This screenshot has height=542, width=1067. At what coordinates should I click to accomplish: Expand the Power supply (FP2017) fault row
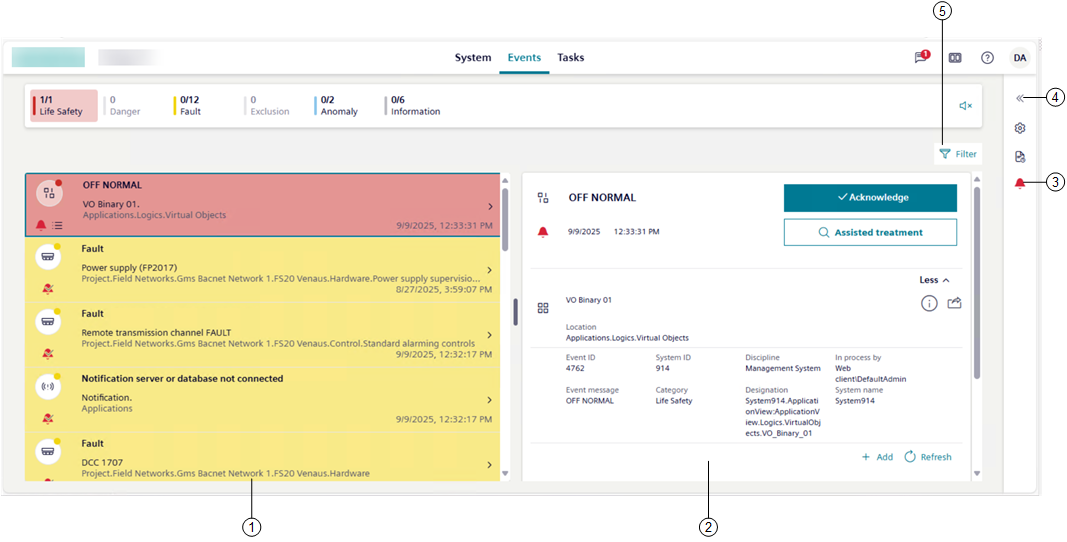pos(489,270)
